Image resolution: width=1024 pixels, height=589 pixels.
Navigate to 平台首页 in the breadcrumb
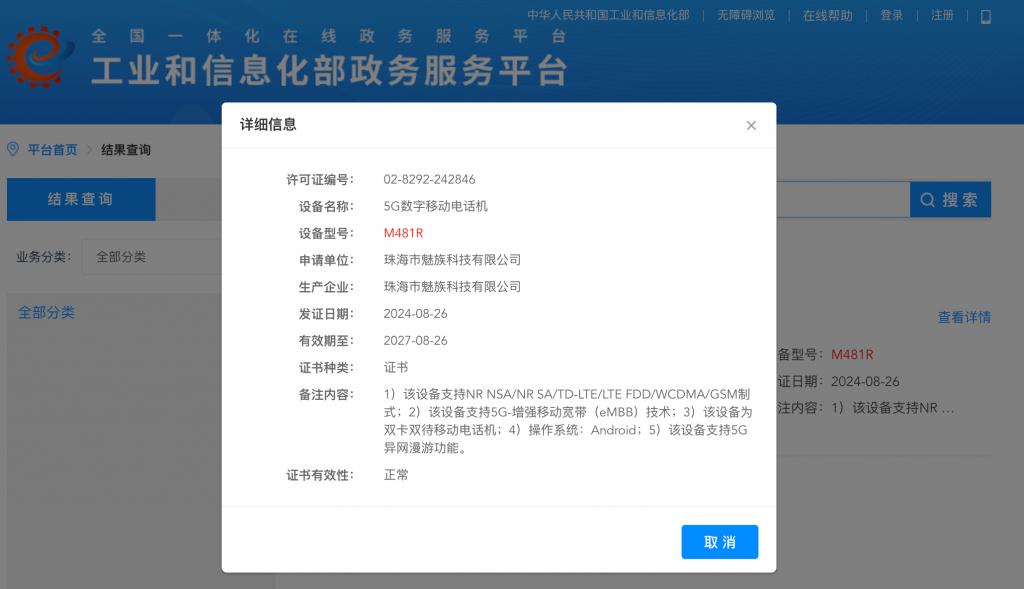click(52, 150)
